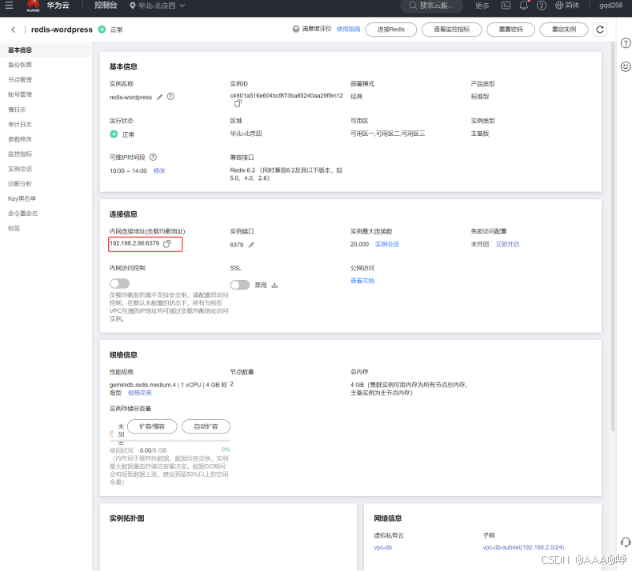Toggle the 内网访问控制 switch
This screenshot has height=571, width=632.
[120, 284]
